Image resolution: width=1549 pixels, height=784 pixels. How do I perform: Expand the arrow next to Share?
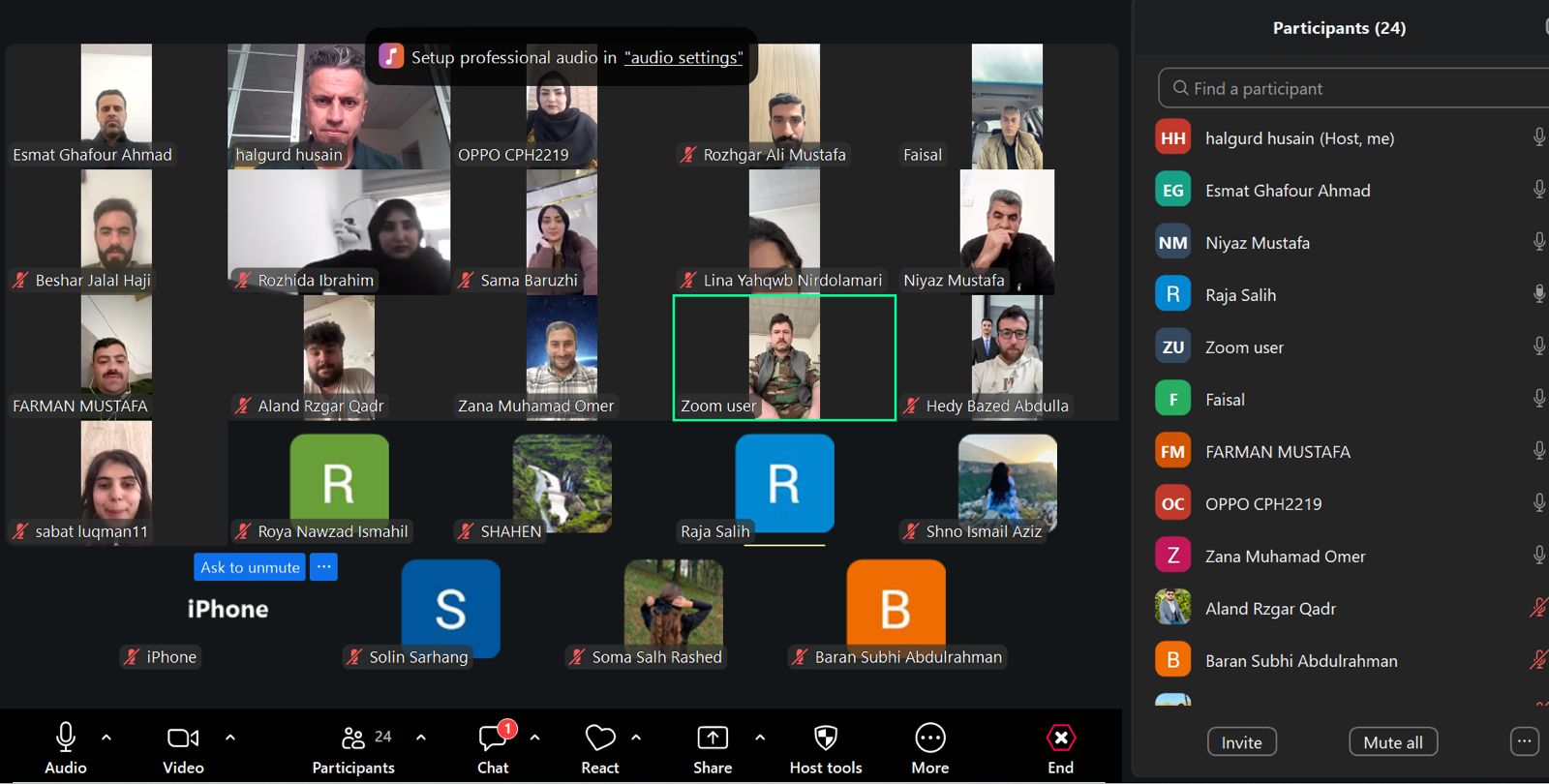pyautogui.click(x=760, y=738)
